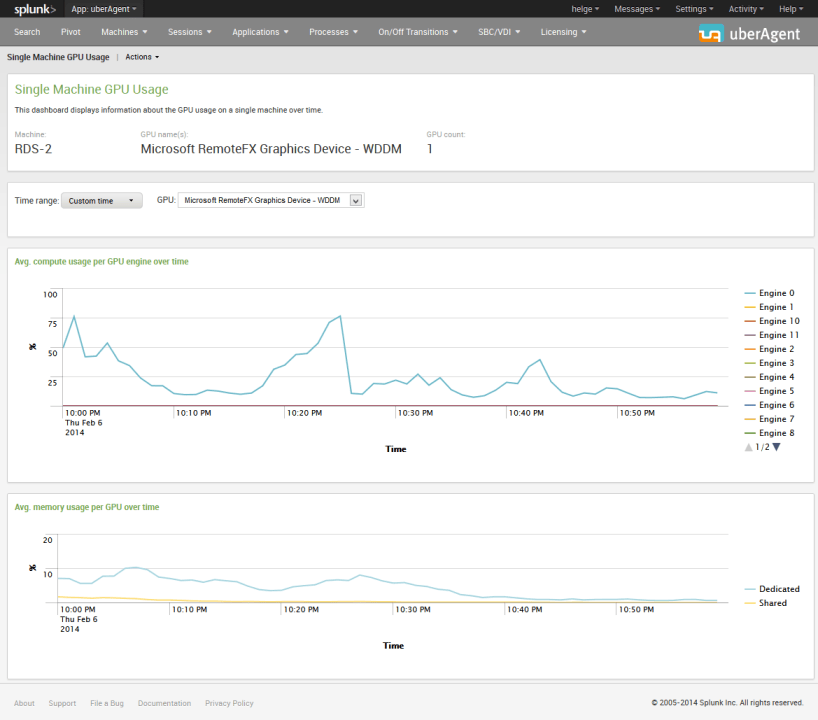Click the uberAgent logo icon
Viewport: 818px width, 720px height.
click(711, 33)
